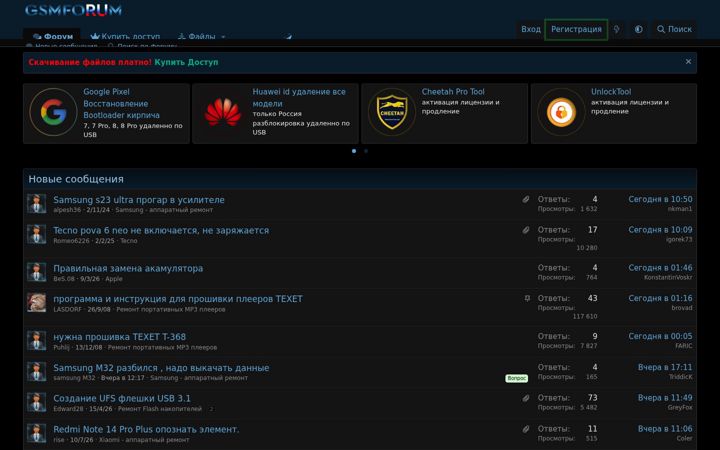
Task: Open thread Создание UFS флешки USB 3.1
Action: pyautogui.click(x=122, y=398)
